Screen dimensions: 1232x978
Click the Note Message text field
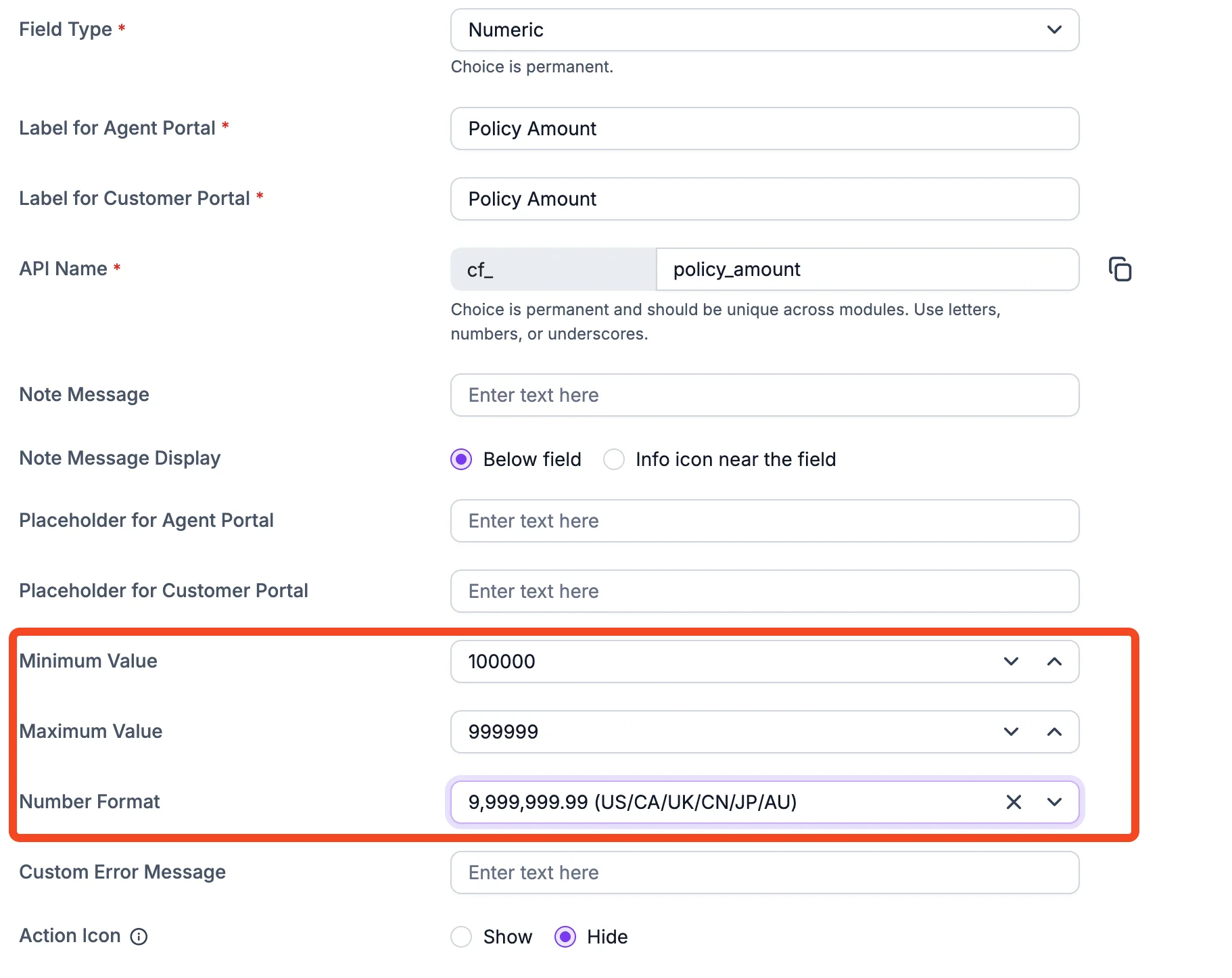[764, 395]
